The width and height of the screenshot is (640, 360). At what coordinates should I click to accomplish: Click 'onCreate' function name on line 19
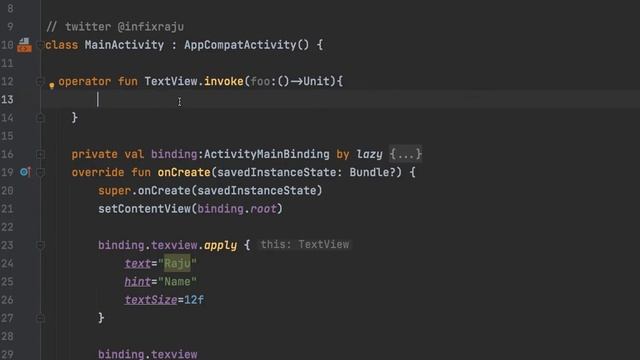[184, 172]
